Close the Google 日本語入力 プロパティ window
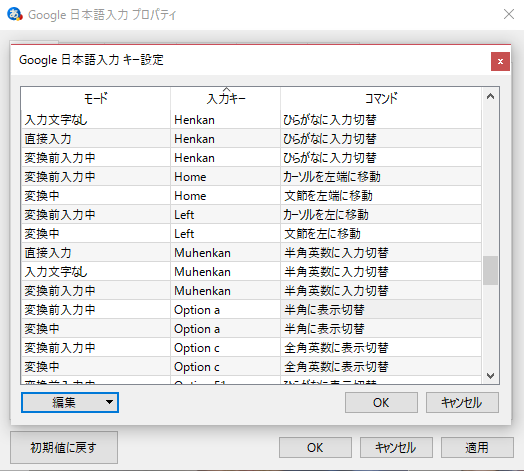This screenshot has width=524, height=471. (509, 14)
